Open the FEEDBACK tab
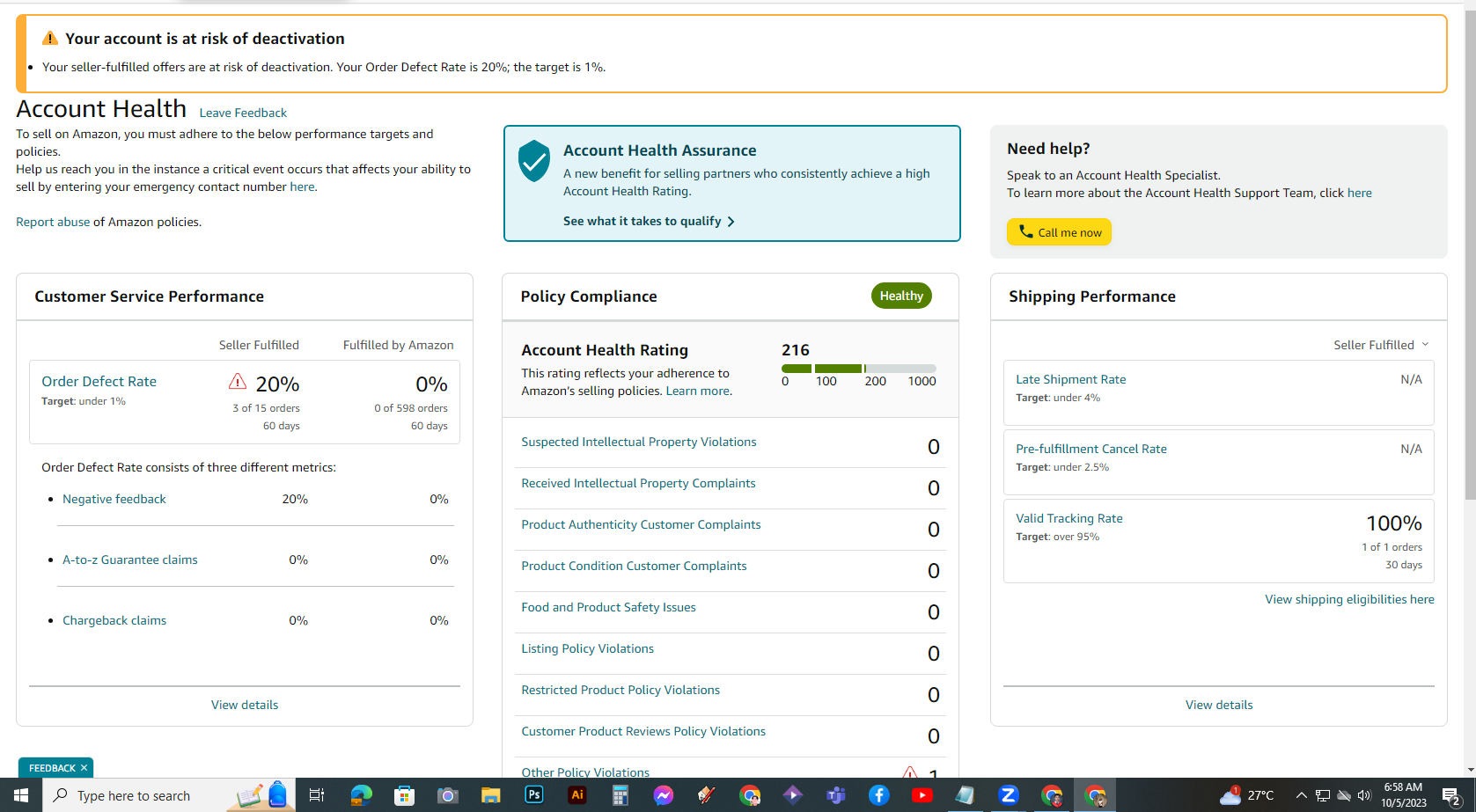 pos(52,768)
